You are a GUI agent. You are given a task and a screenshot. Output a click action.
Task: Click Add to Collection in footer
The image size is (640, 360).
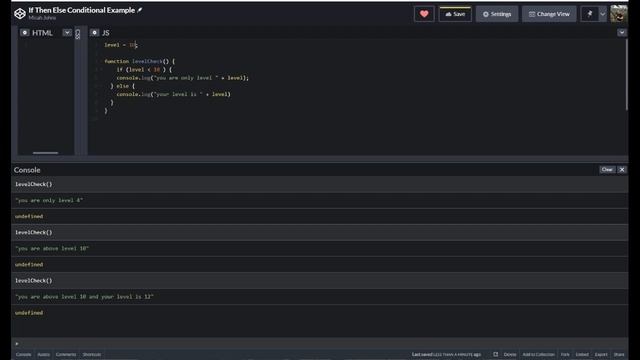pyautogui.click(x=538, y=354)
